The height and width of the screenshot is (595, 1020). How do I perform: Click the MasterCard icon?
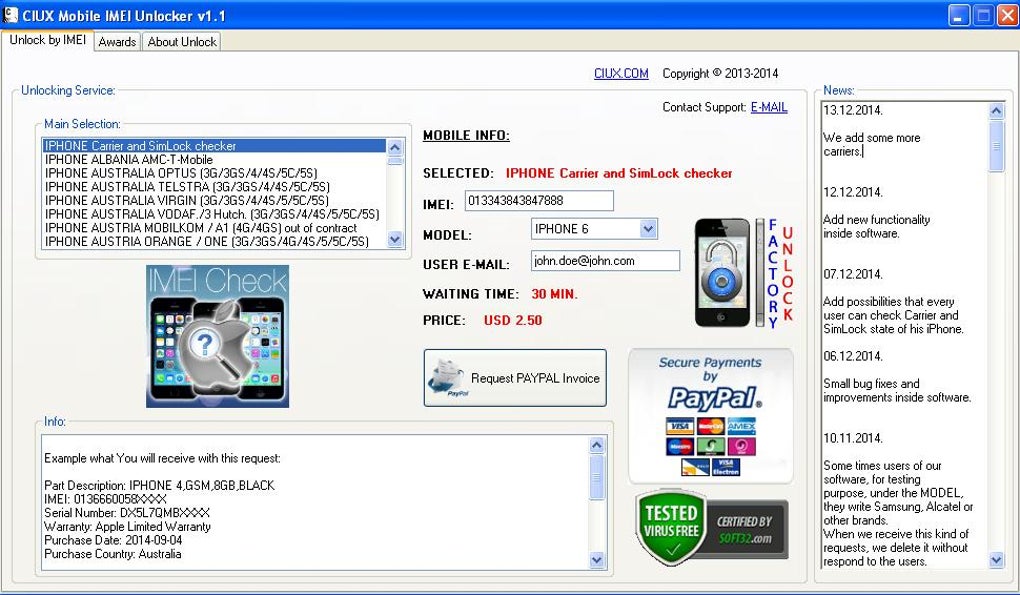pos(710,427)
